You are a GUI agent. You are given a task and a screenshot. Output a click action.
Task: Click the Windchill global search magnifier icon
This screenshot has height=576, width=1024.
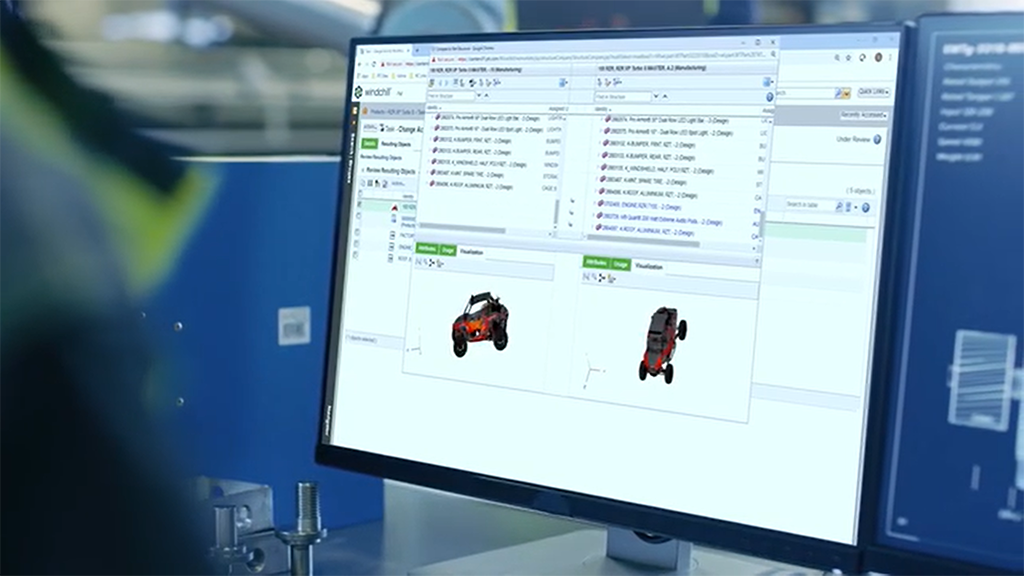click(x=839, y=94)
